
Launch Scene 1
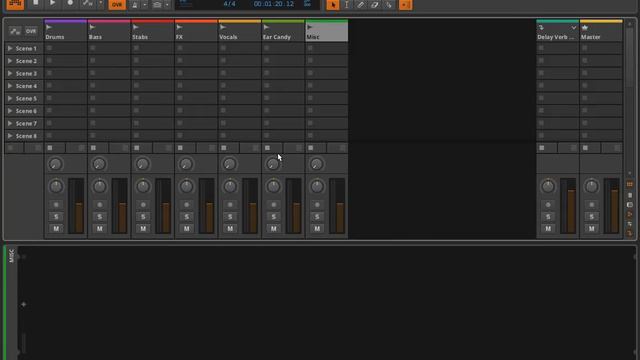pyautogui.click(x=10, y=48)
